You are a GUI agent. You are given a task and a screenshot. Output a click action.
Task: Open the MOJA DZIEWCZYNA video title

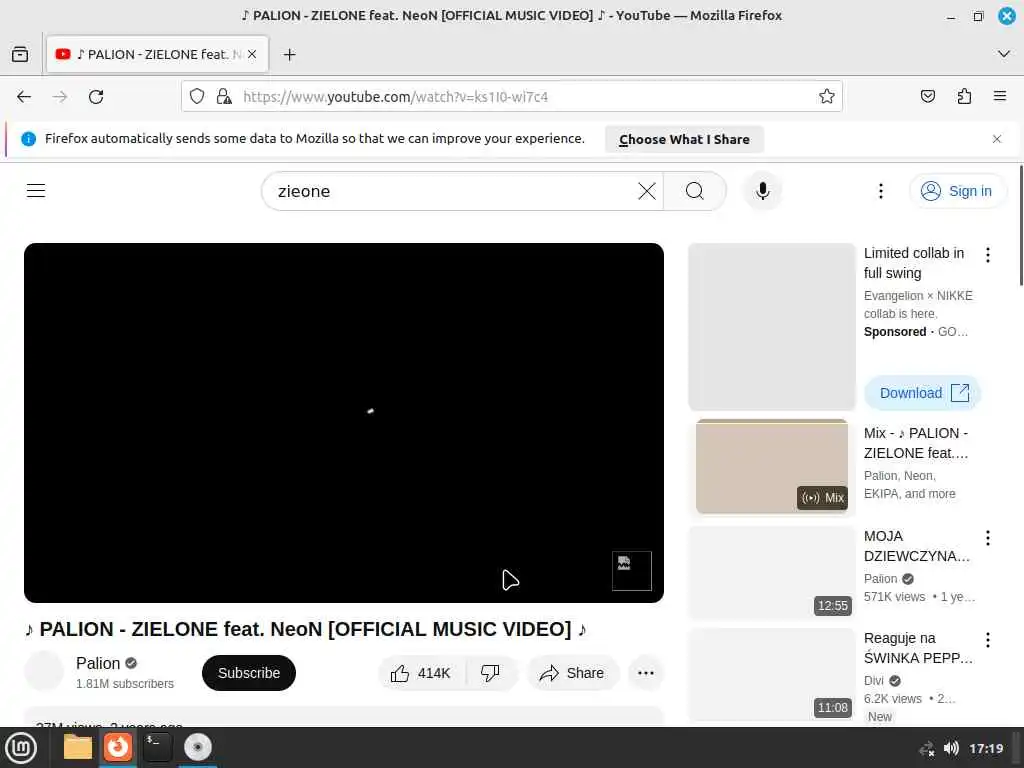pos(916,546)
